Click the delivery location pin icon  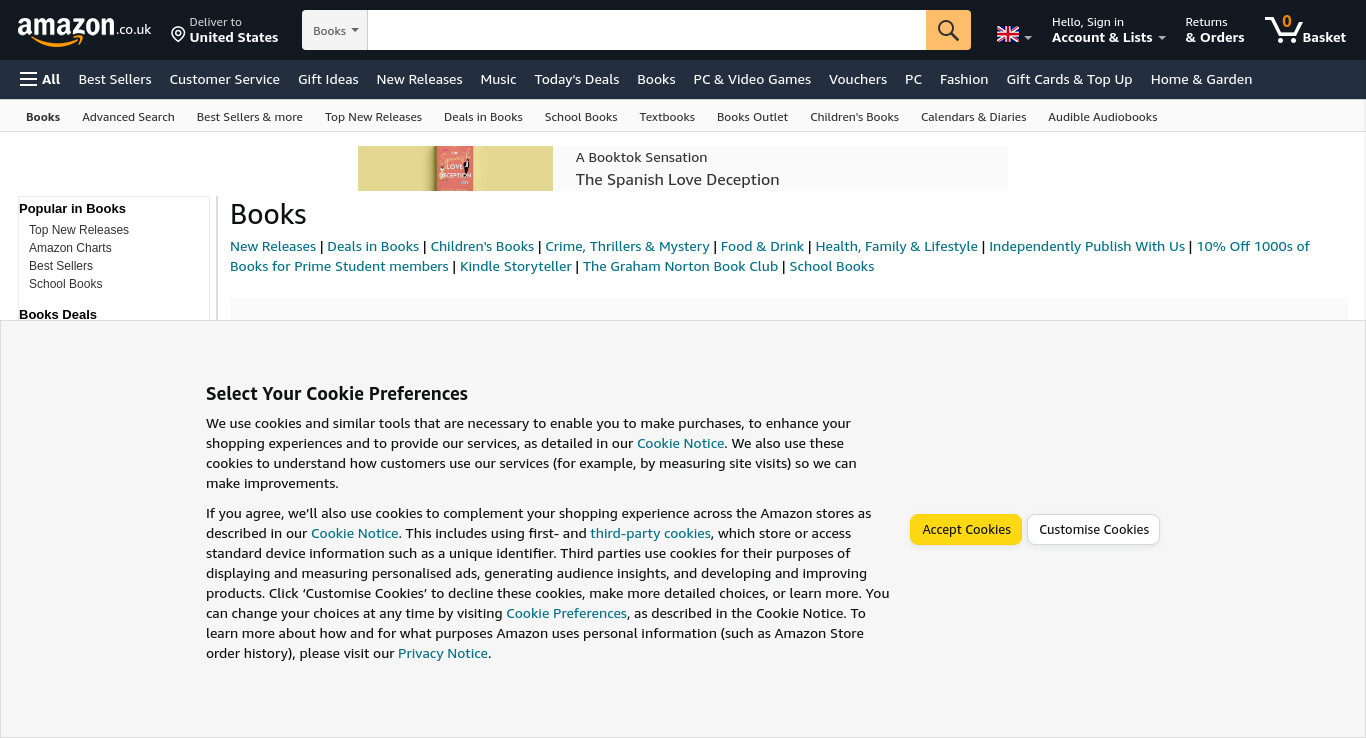(178, 34)
